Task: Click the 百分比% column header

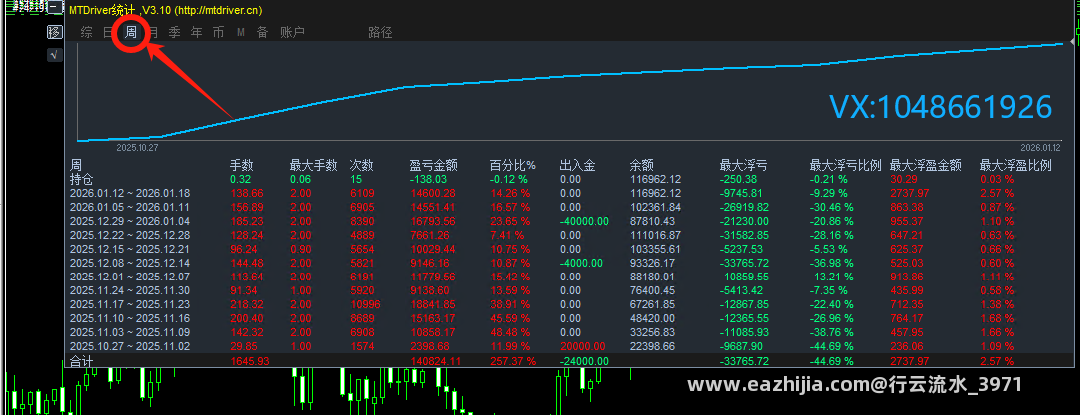Action: click(x=512, y=165)
